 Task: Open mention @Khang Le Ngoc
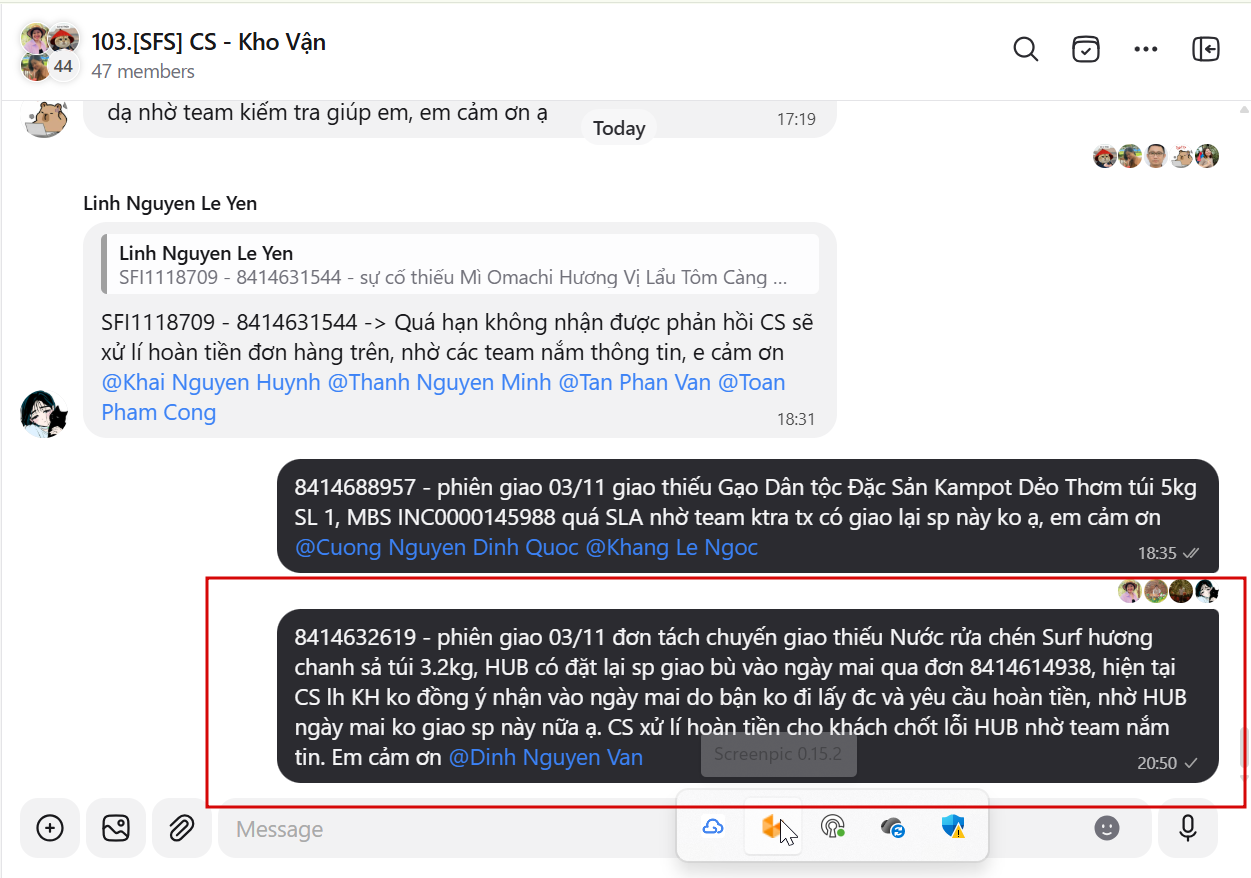click(x=671, y=547)
